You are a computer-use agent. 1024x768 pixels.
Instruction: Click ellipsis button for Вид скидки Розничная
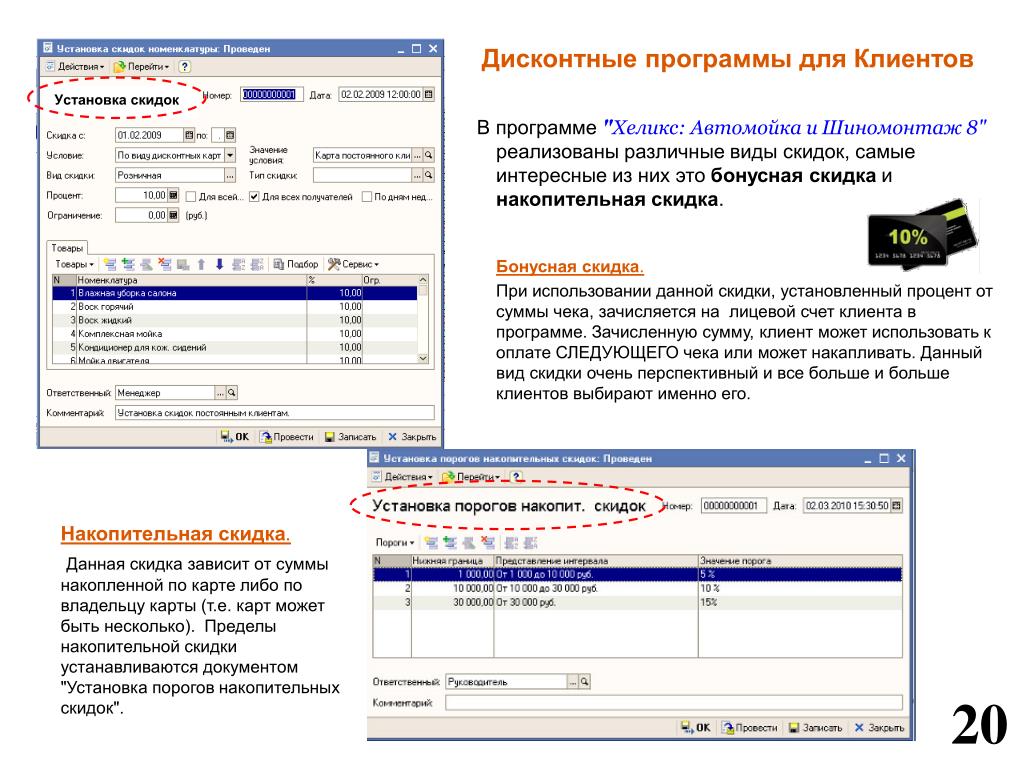(x=230, y=175)
